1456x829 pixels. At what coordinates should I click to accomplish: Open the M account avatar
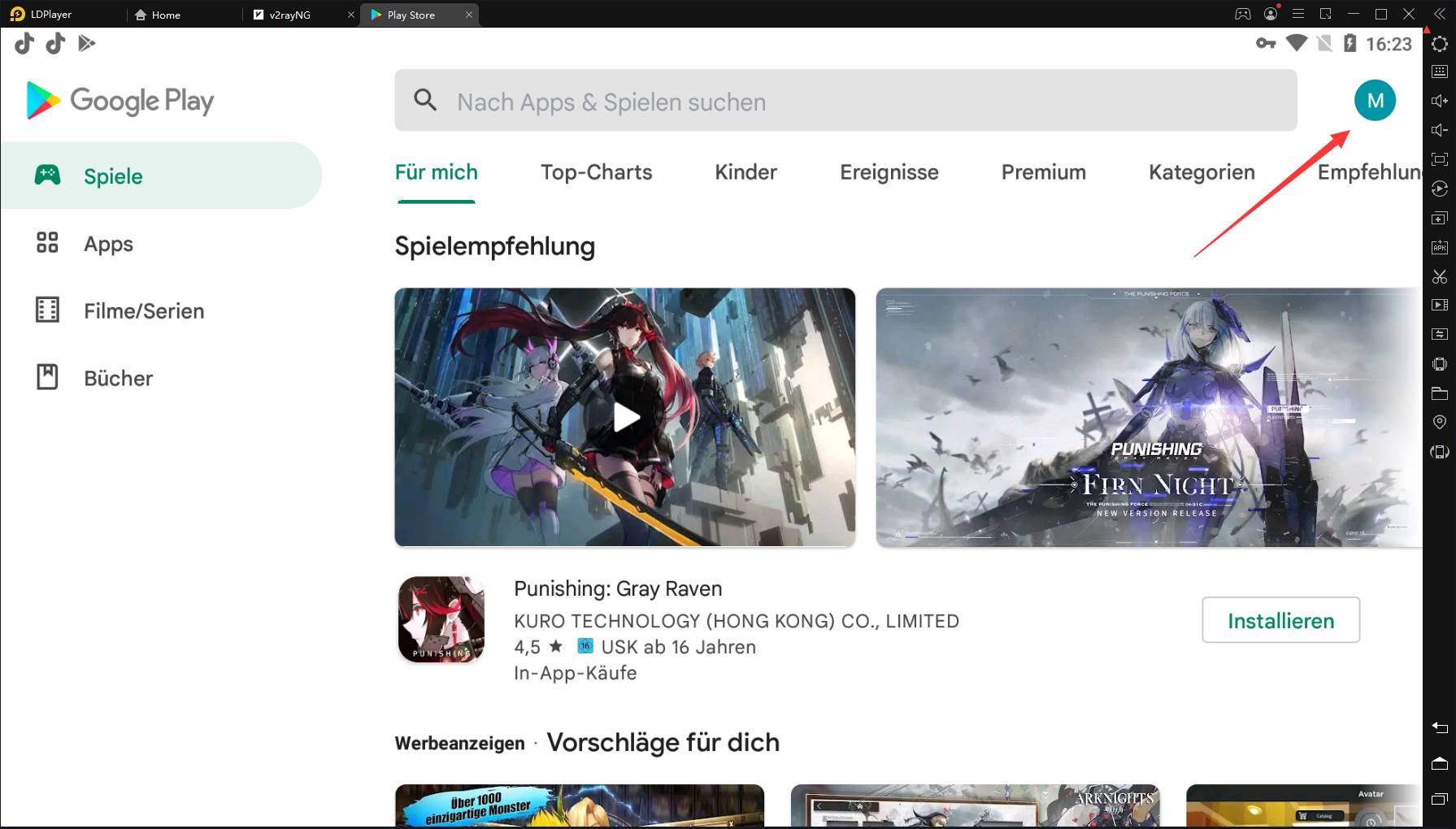point(1375,100)
